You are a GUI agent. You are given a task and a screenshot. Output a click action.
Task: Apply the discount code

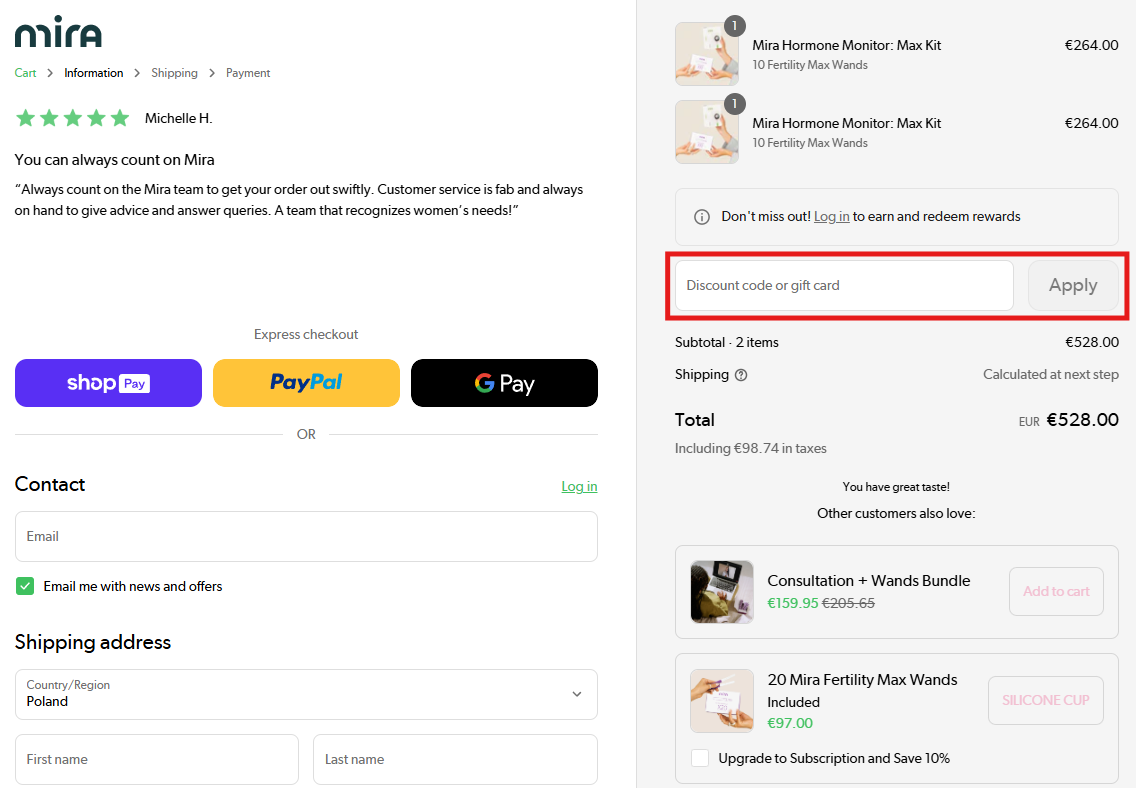(x=1073, y=286)
